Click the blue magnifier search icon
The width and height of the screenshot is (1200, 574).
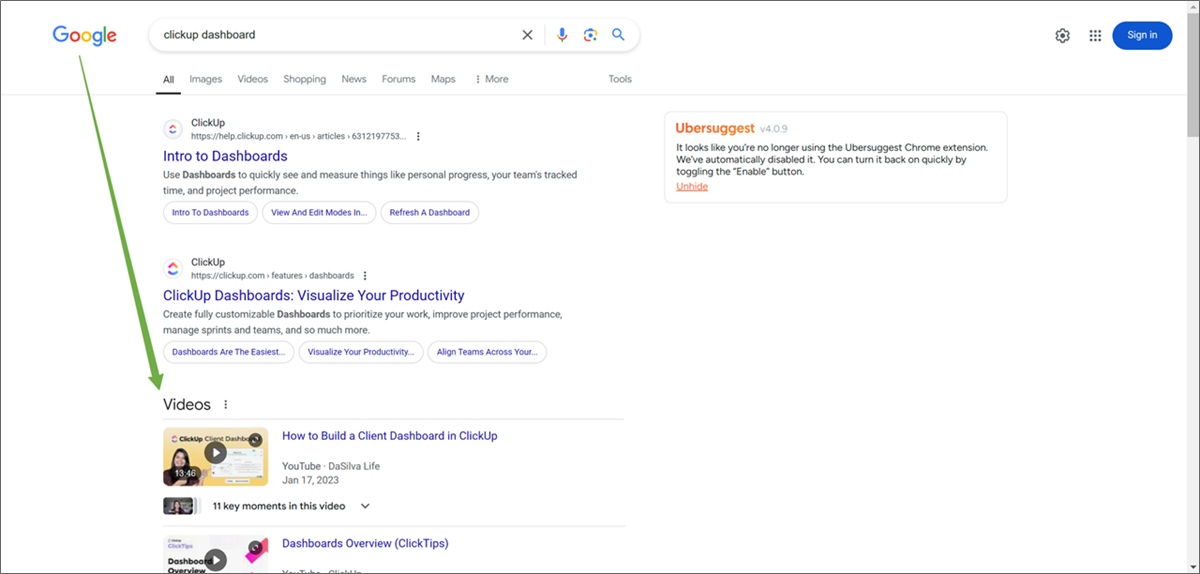[x=618, y=35]
